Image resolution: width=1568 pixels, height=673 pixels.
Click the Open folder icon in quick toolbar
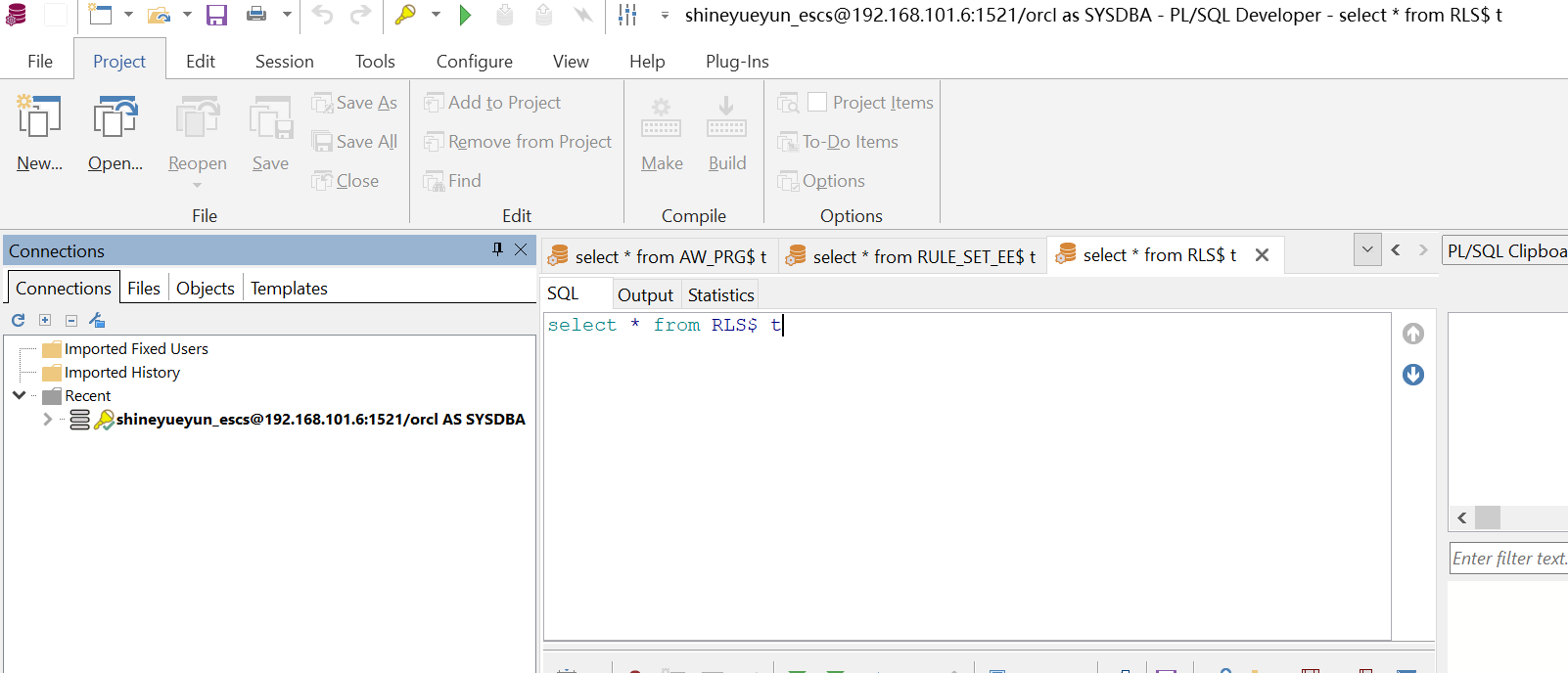(x=160, y=15)
